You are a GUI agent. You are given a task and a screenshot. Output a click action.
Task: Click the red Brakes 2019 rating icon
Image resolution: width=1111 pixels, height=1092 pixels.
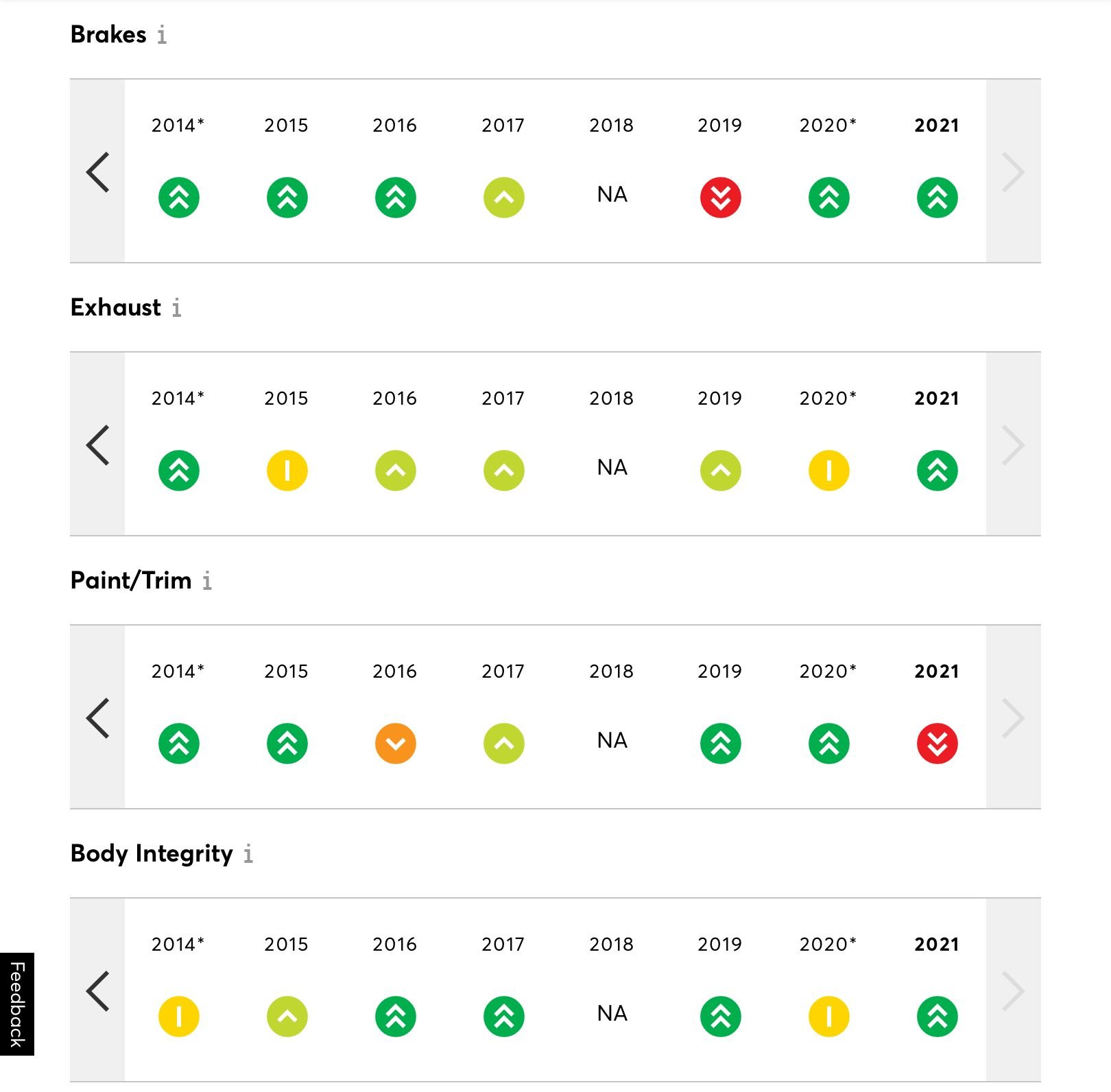(720, 198)
